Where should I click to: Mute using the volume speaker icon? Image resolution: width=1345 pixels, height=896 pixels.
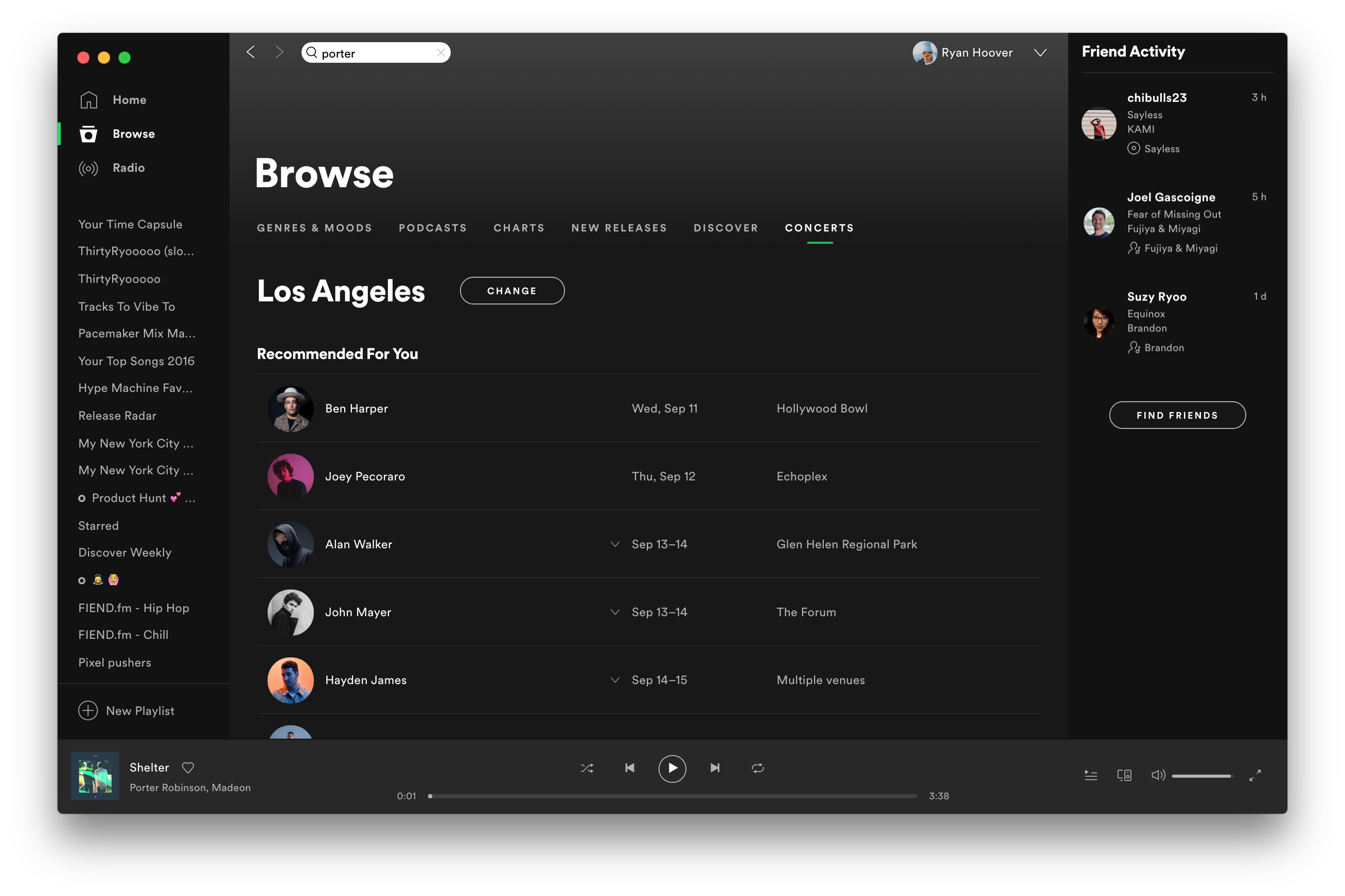[1158, 776]
